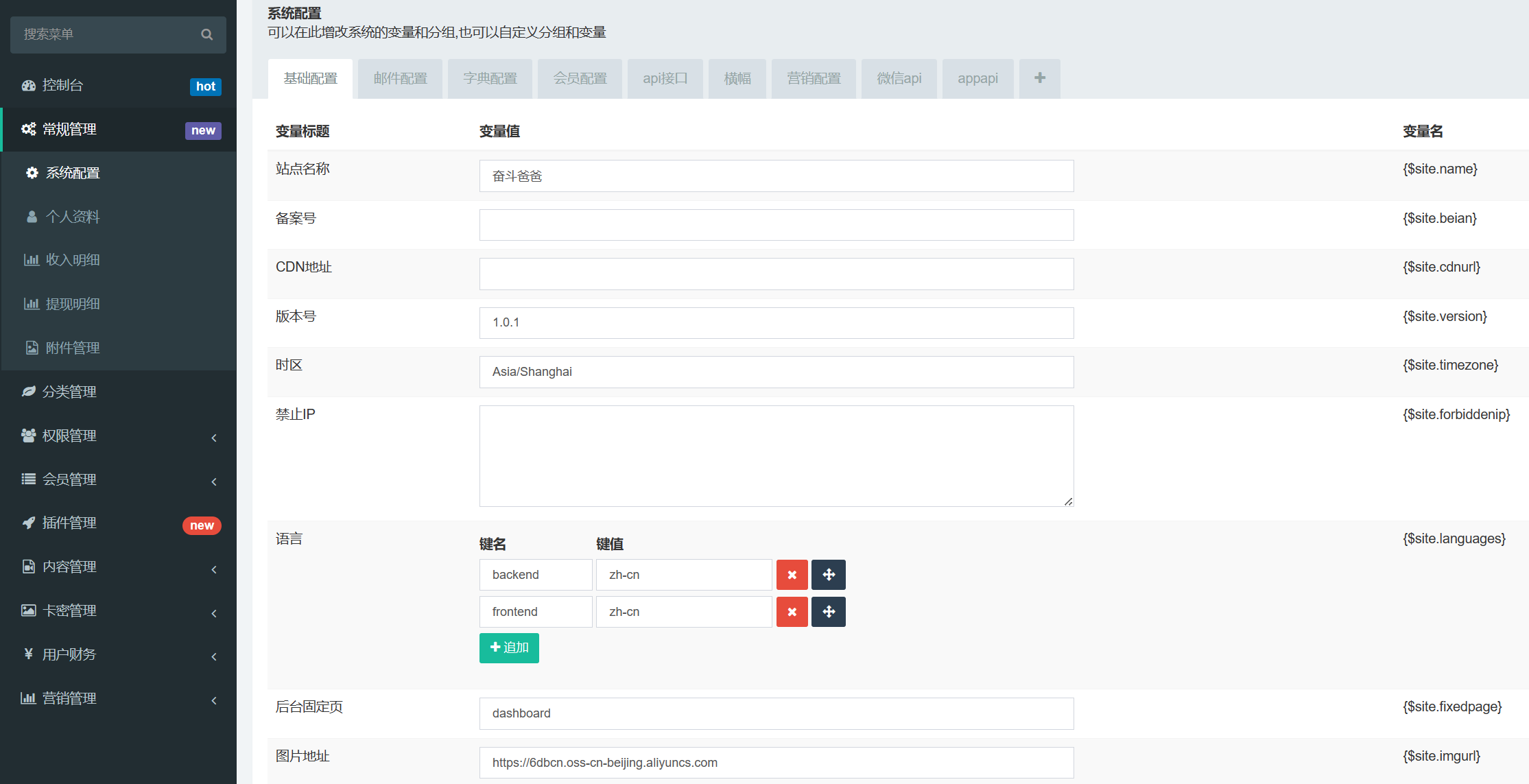Image resolution: width=1529 pixels, height=784 pixels.
Task: Expand the 营销管理 menu chevron
Action: point(214,700)
